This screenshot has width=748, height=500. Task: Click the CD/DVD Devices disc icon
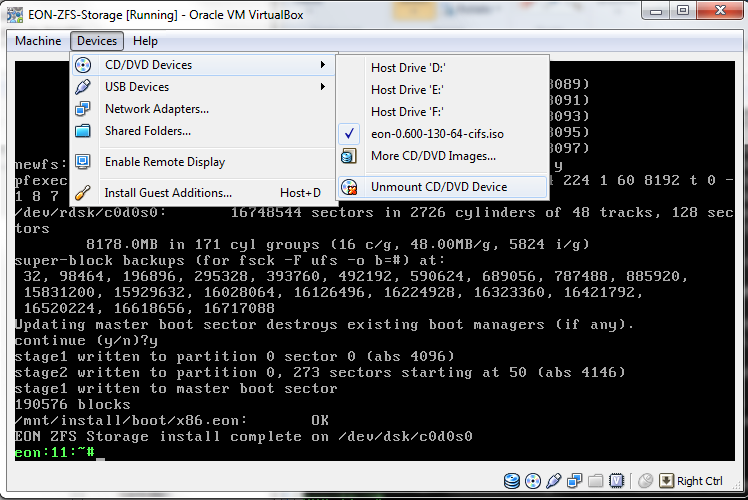point(83,65)
